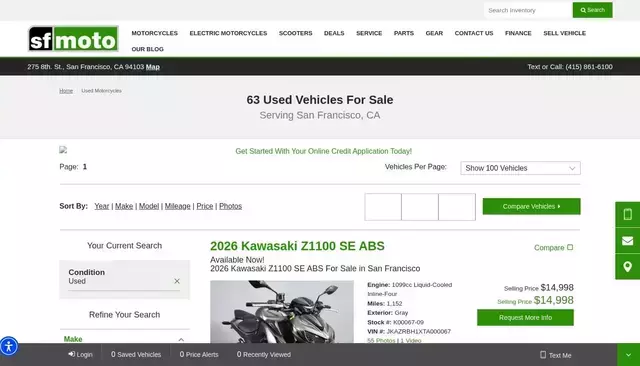Screen dimensions: 640x366
Task: Open the Contact Us page
Action: point(474,33)
